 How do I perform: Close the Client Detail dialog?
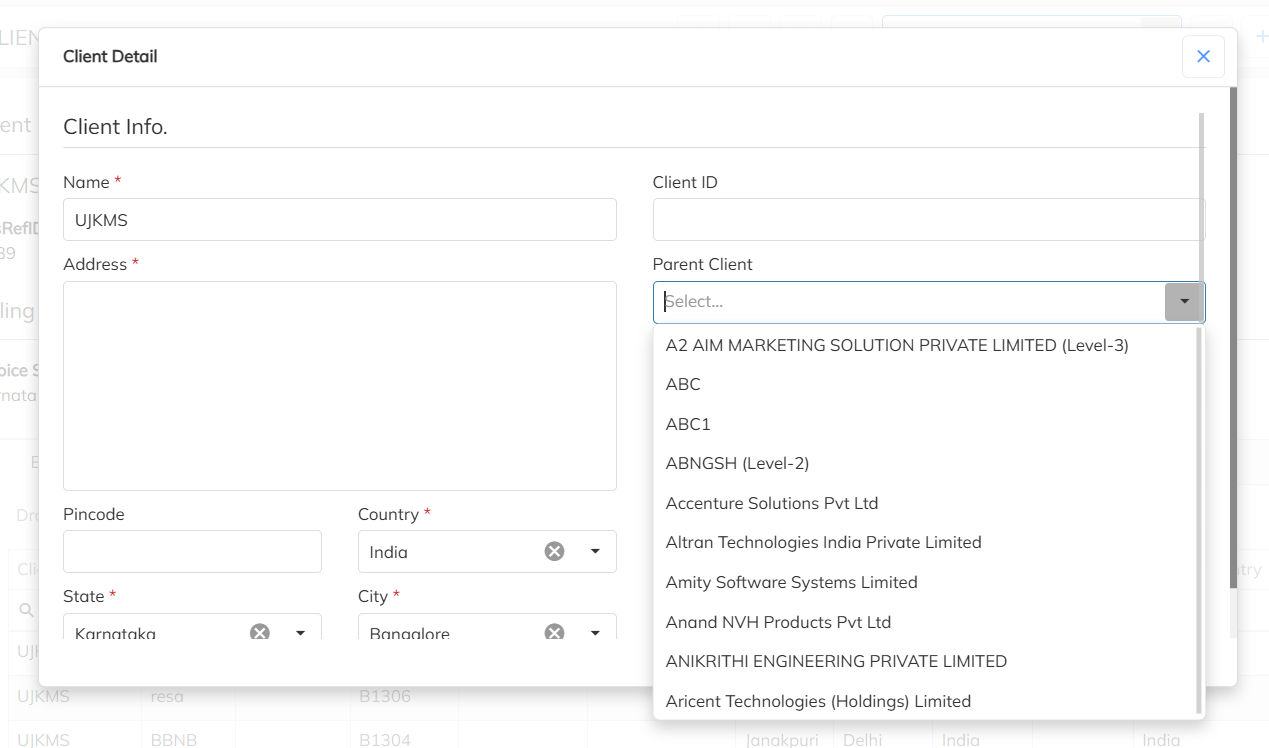[1203, 56]
